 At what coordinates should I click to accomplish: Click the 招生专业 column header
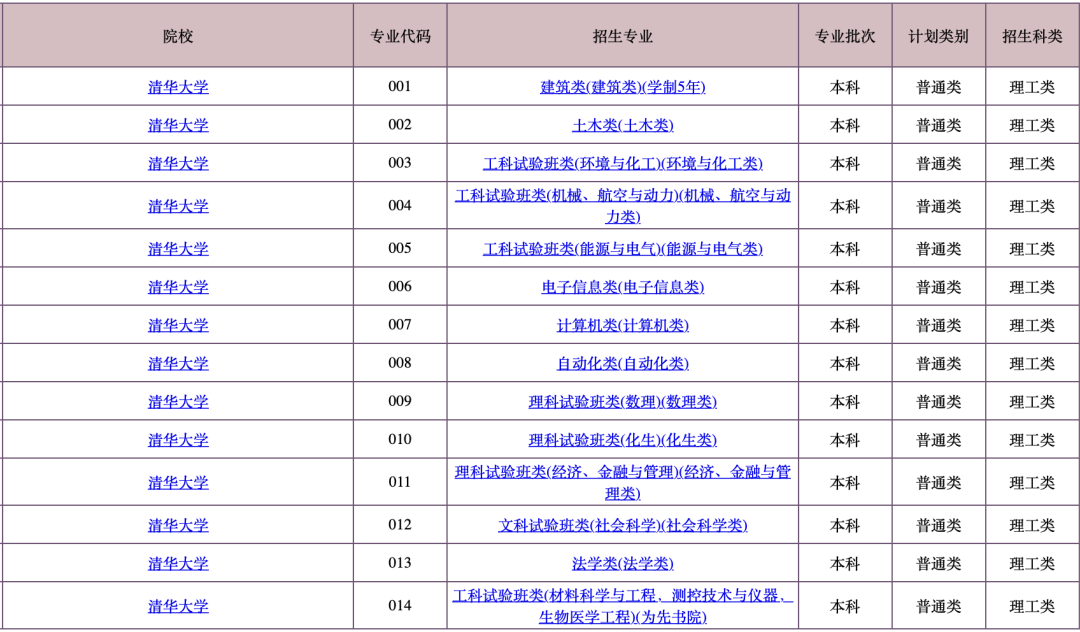[x=622, y=36]
